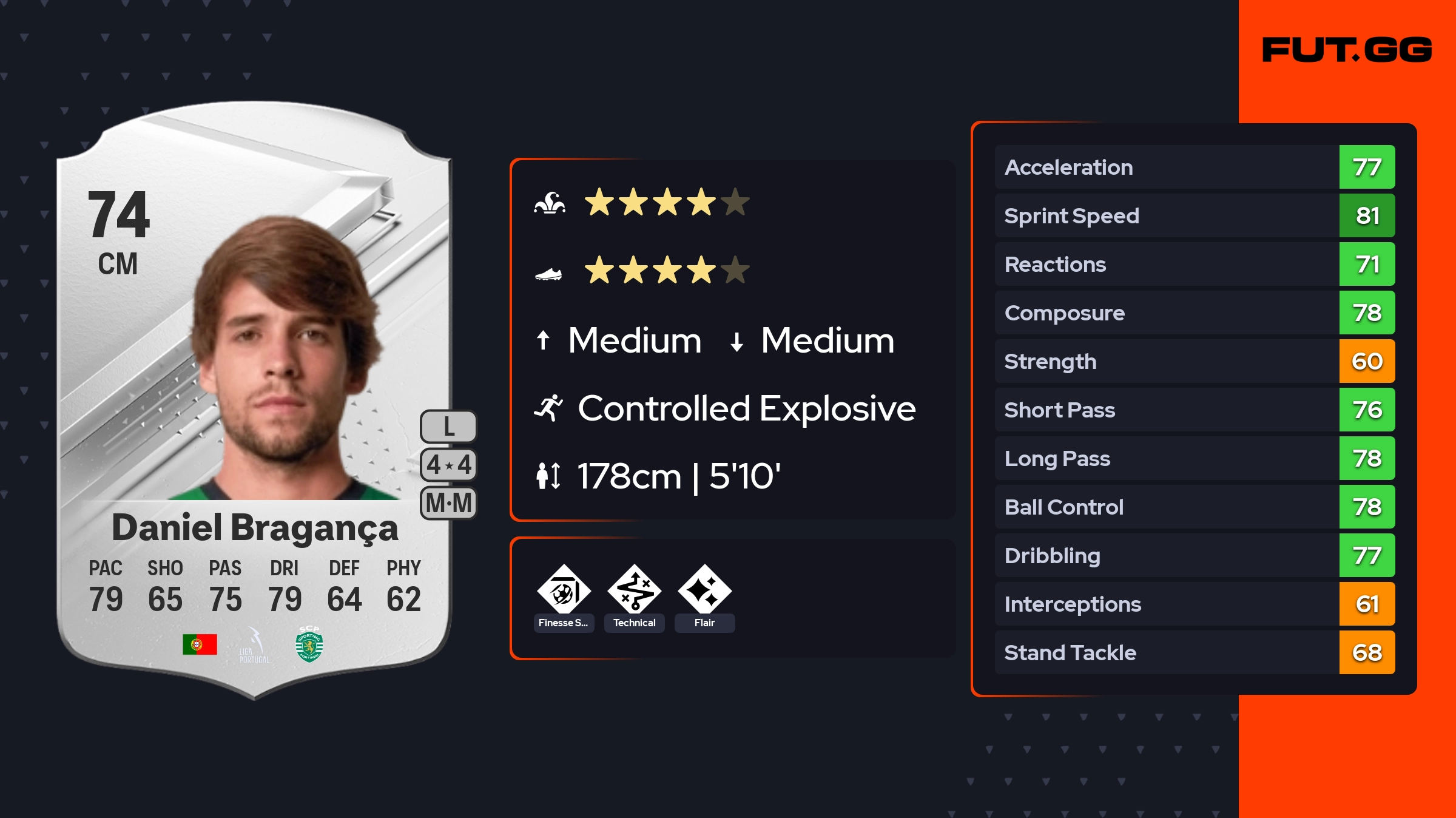The width and height of the screenshot is (1456, 818).
Task: Click the Flair playstyle icon
Action: pos(704,590)
